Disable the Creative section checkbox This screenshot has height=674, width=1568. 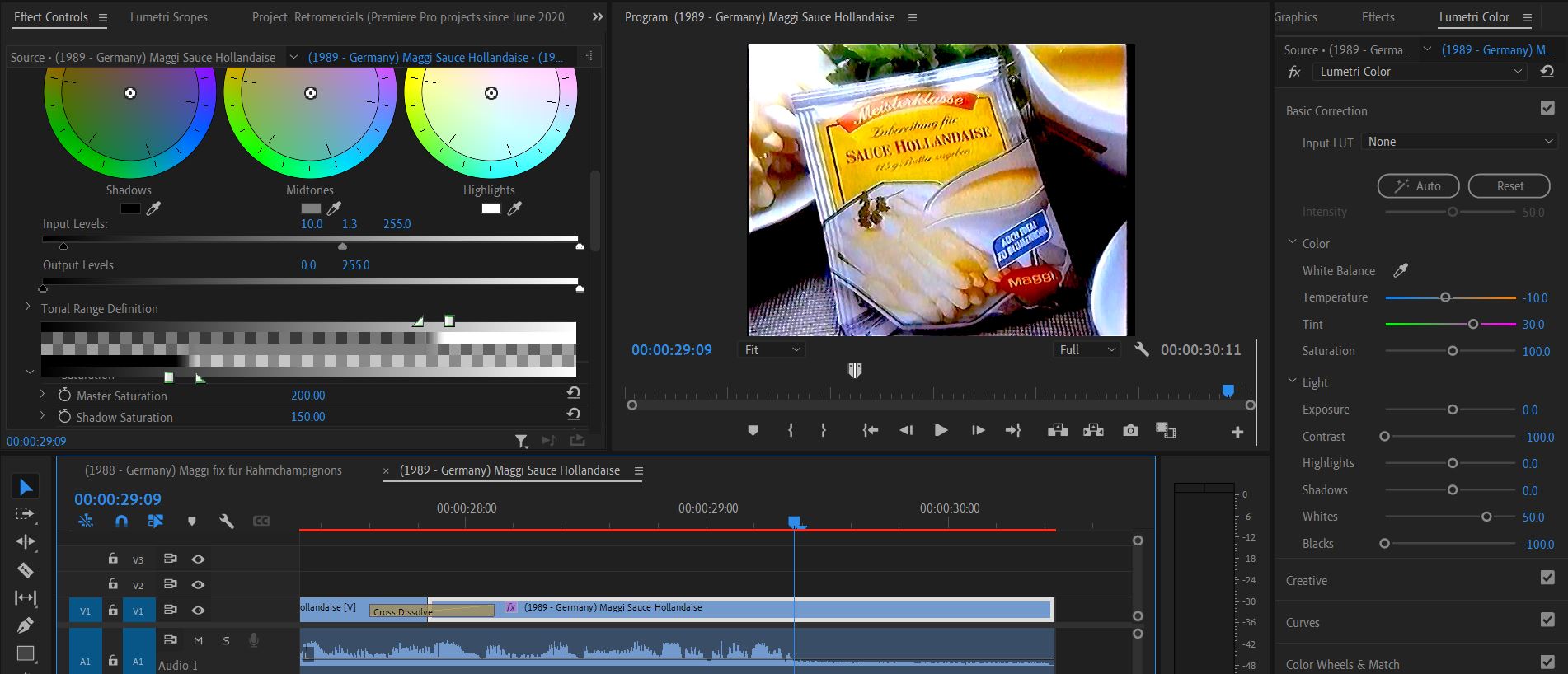(1547, 578)
